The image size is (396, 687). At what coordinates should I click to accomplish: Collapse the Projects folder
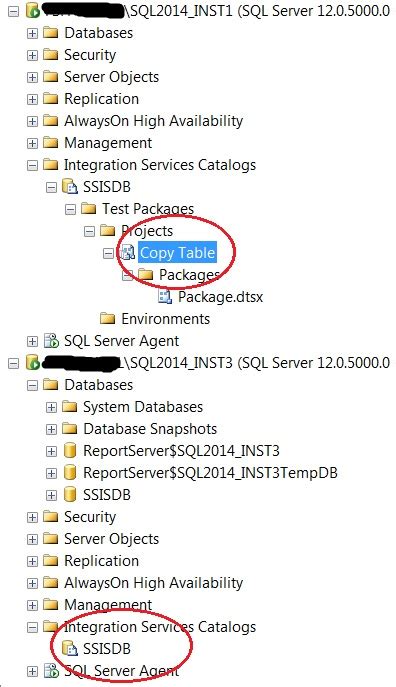[89, 231]
